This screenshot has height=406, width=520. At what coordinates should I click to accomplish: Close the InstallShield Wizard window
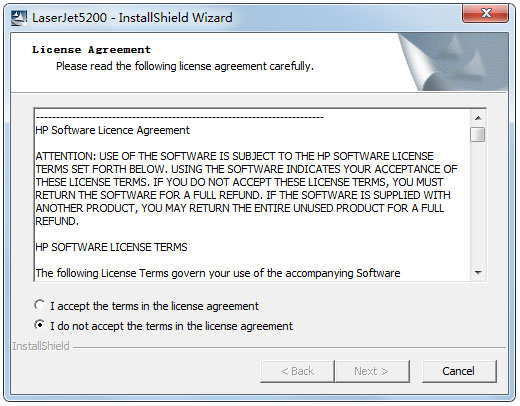coord(485,14)
